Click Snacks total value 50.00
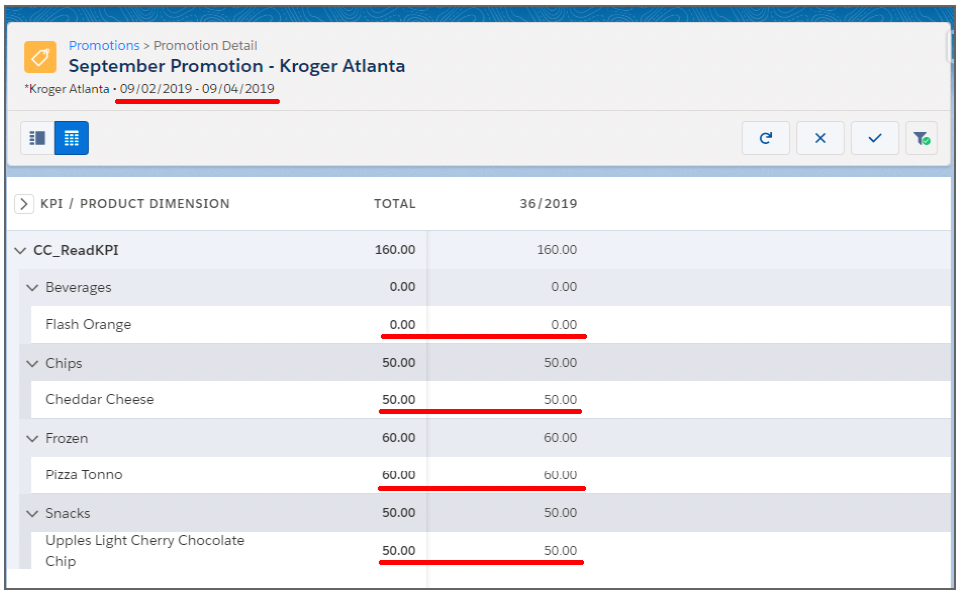 click(x=399, y=513)
